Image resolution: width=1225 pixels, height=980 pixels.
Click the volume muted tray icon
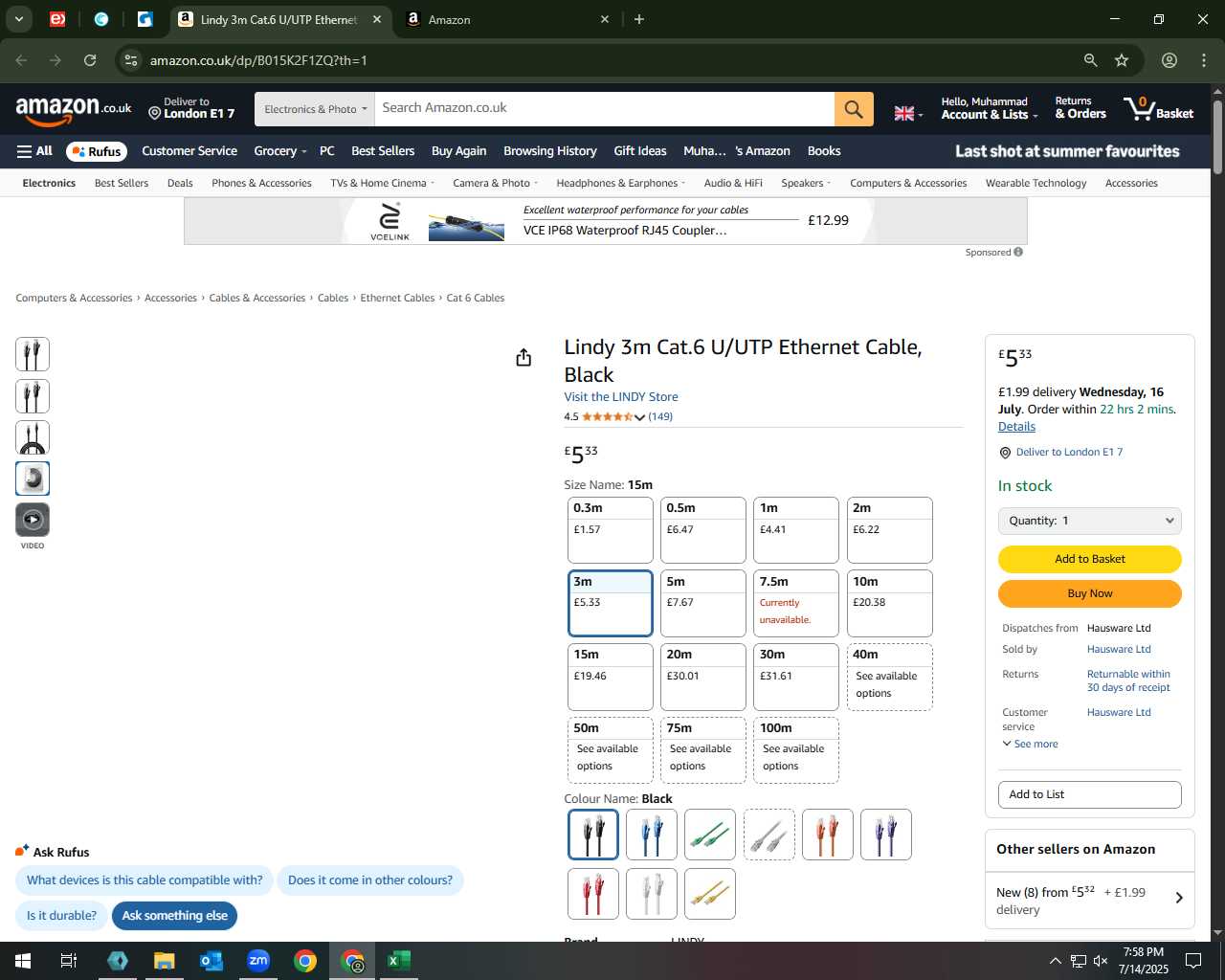[x=1101, y=961]
